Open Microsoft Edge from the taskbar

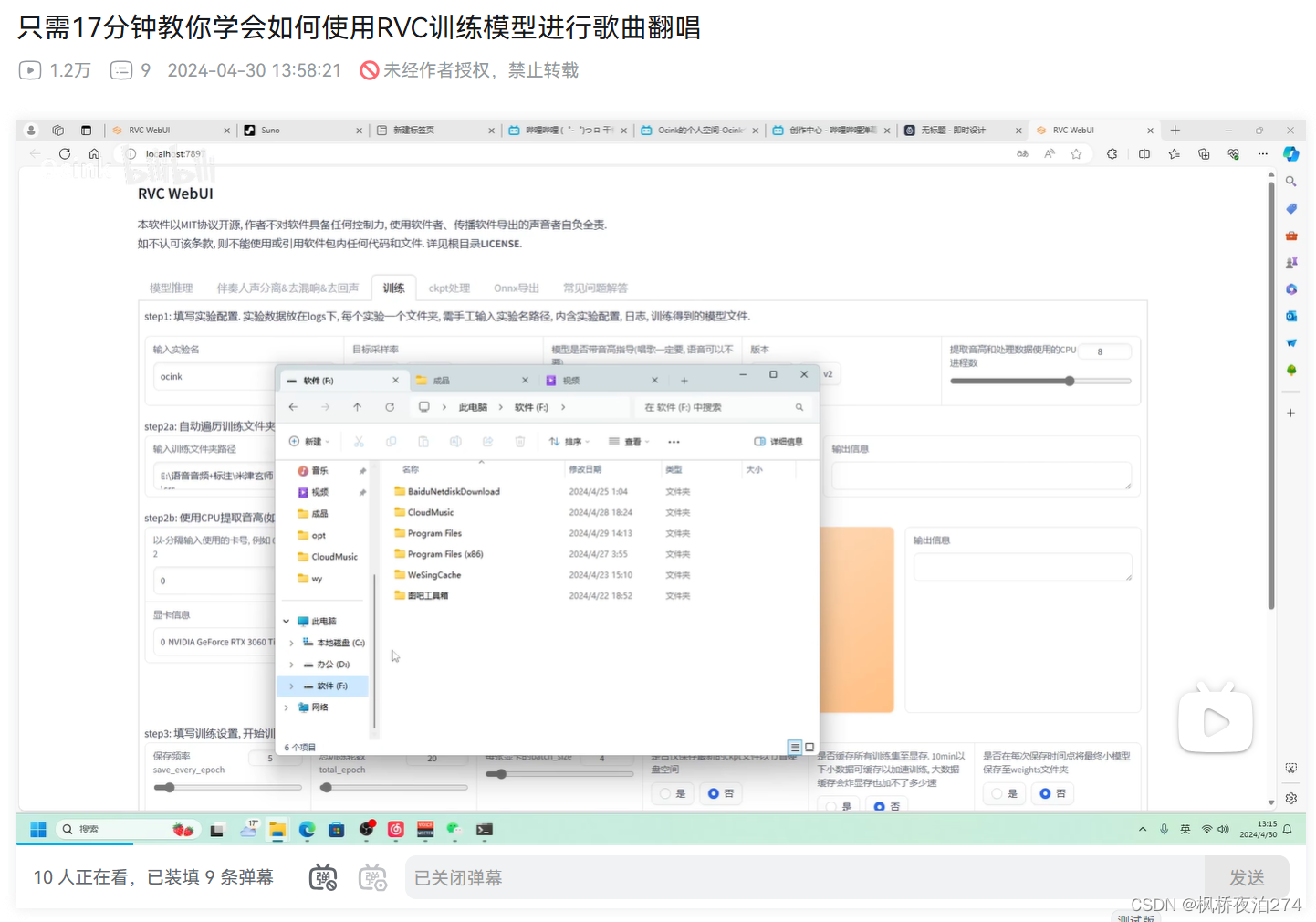pos(307,829)
